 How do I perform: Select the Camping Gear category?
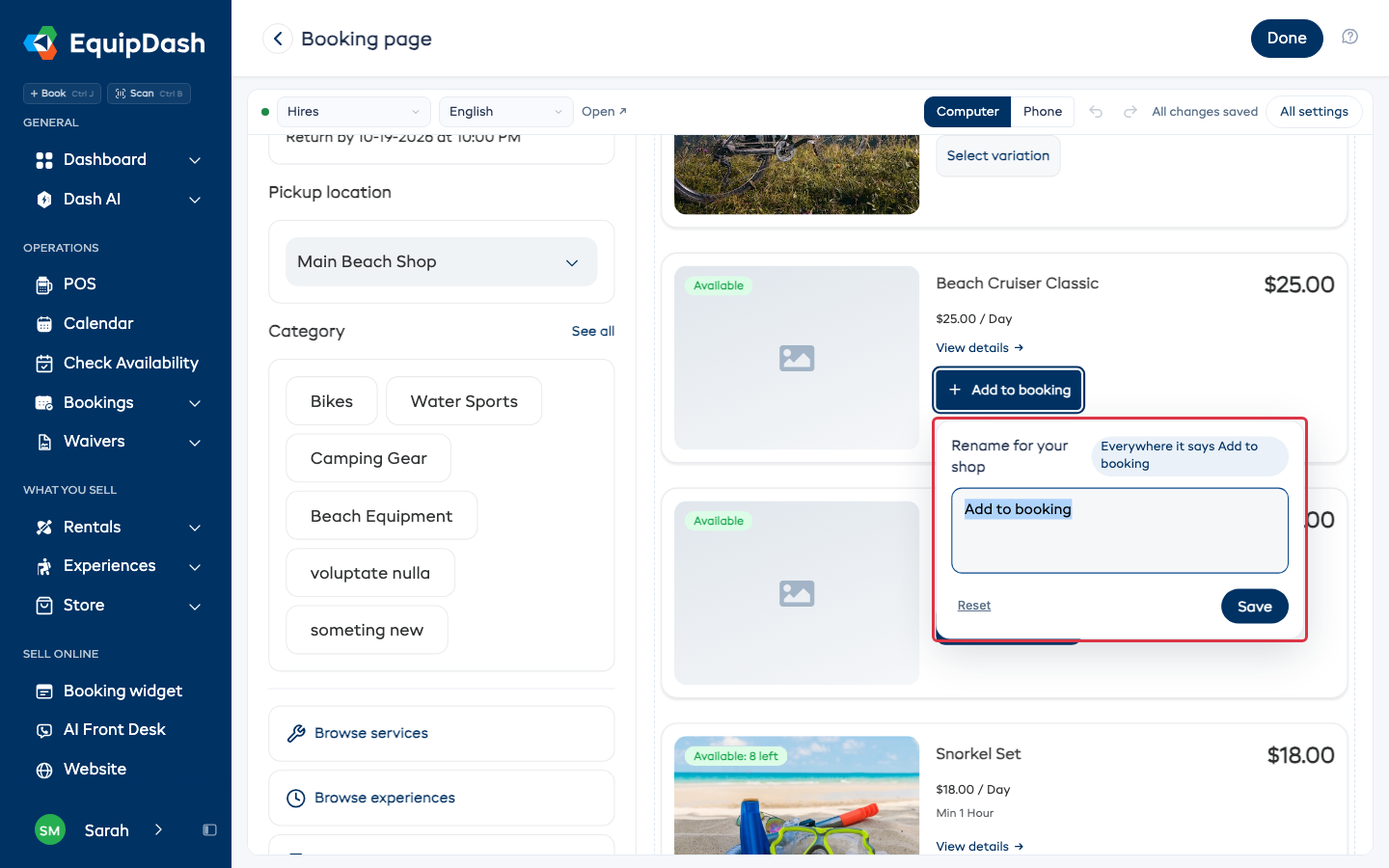tap(368, 458)
